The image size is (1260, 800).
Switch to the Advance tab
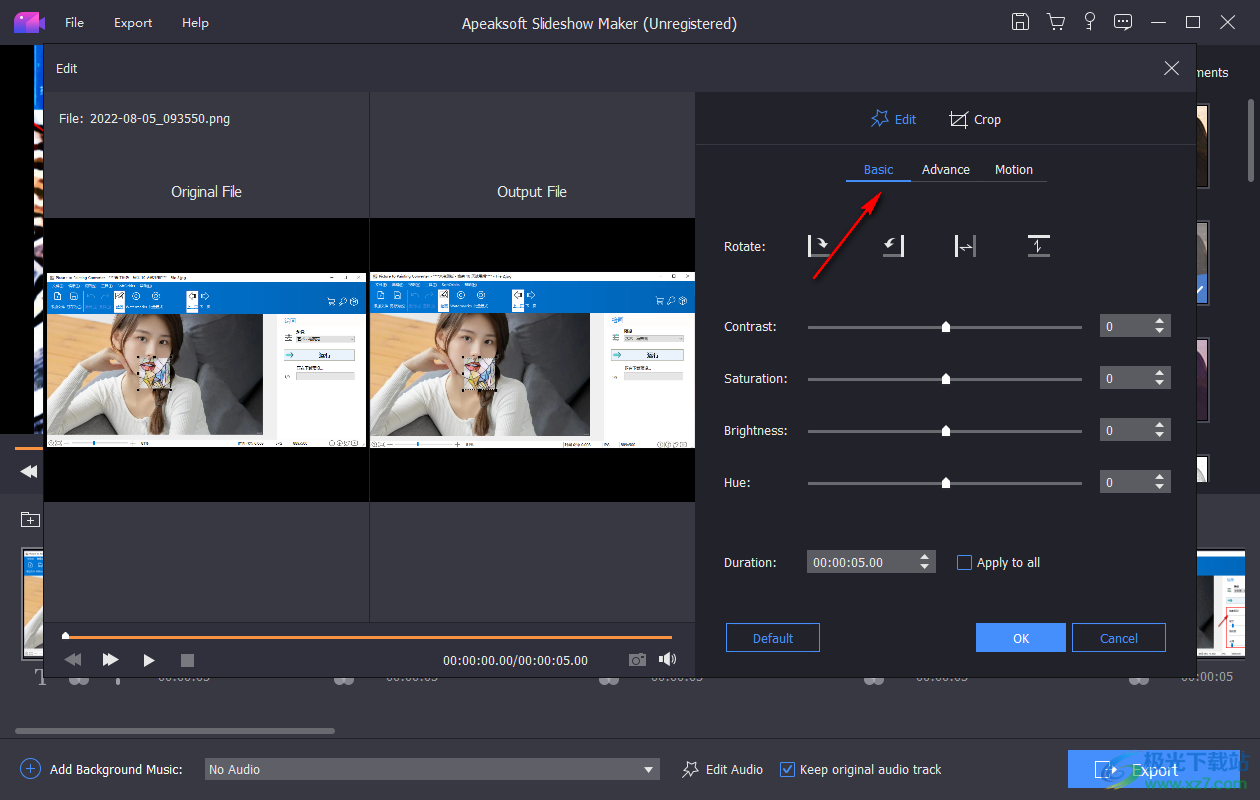[946, 169]
